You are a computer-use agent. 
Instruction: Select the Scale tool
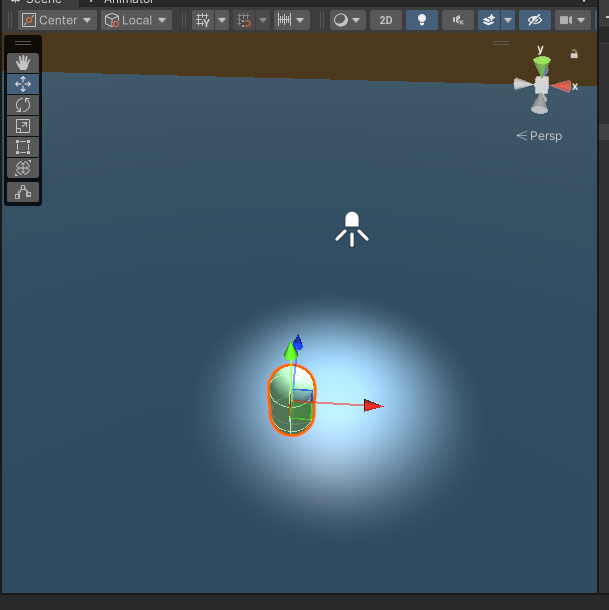[23, 126]
